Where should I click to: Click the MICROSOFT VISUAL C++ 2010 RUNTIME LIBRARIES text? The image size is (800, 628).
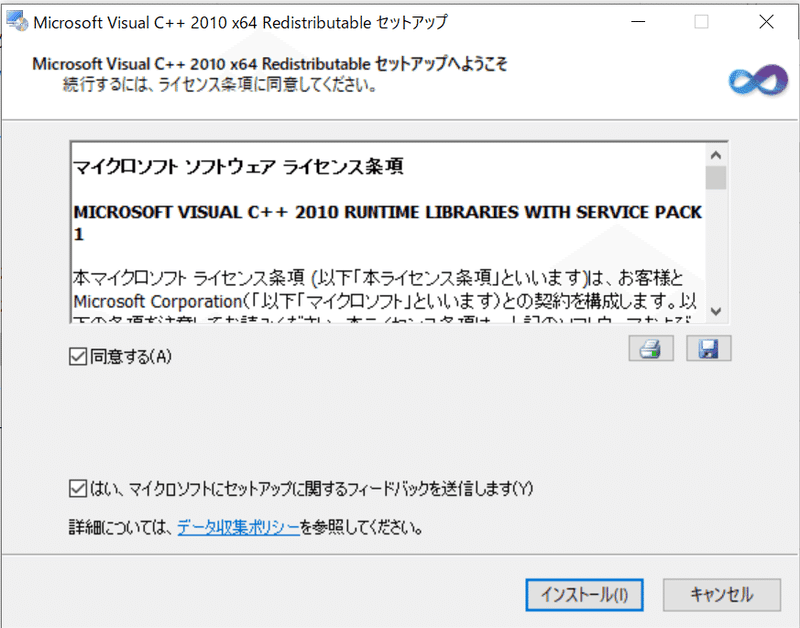tap(388, 223)
